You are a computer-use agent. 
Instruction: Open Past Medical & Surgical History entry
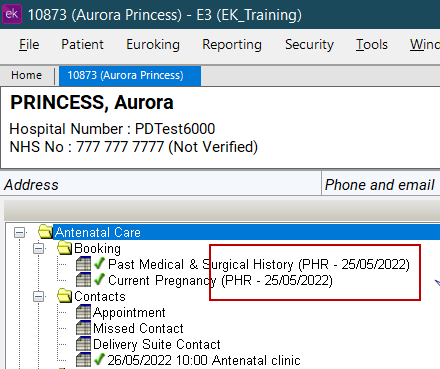pyautogui.click(x=259, y=264)
